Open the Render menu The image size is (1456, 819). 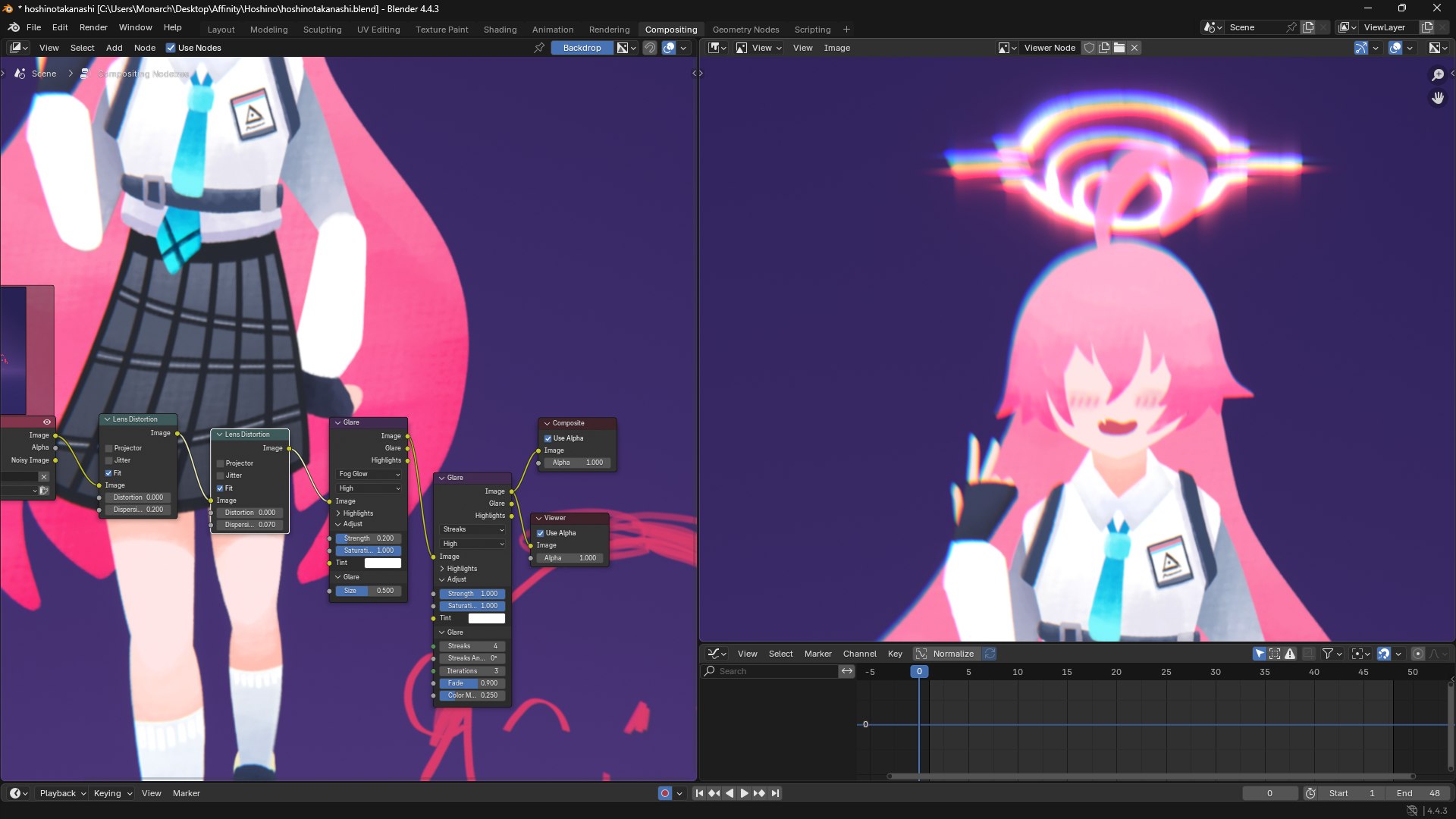point(93,27)
